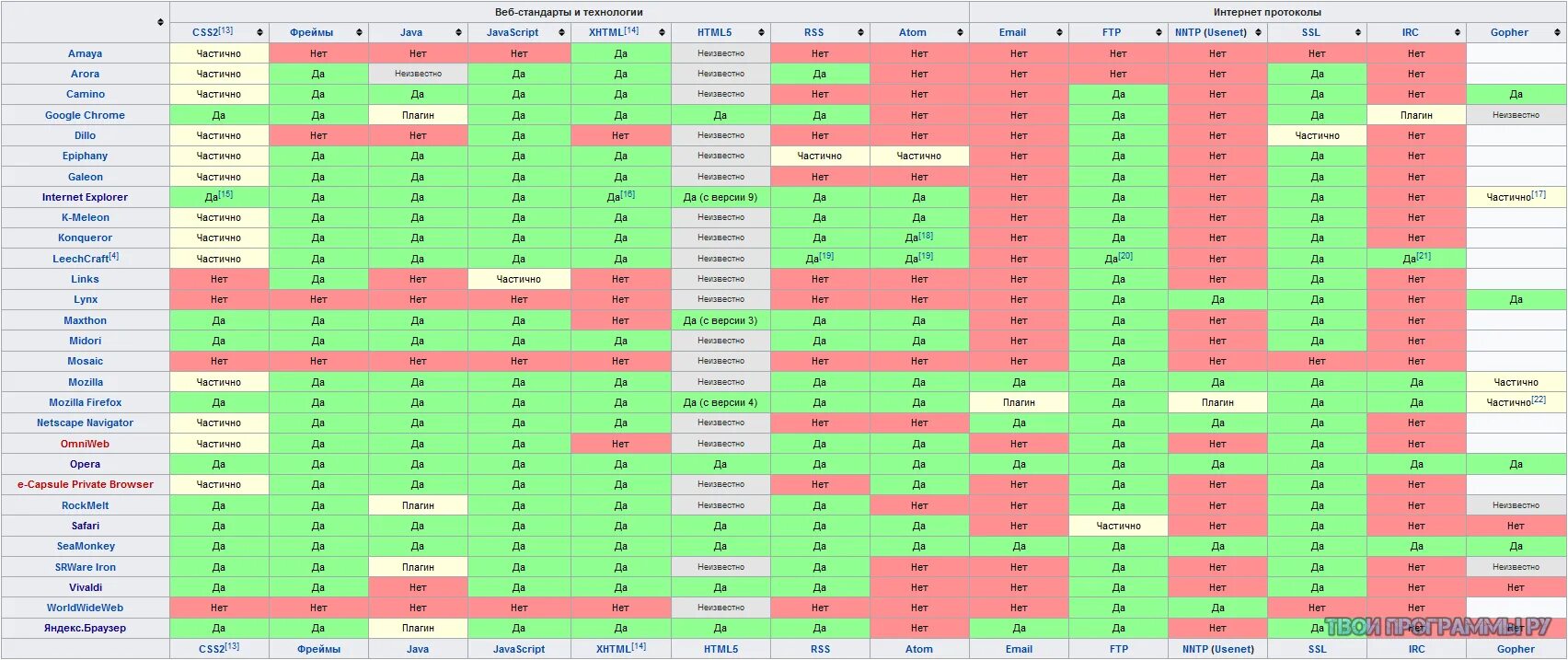Open the e-Capsule Private Browser link

coord(85,484)
